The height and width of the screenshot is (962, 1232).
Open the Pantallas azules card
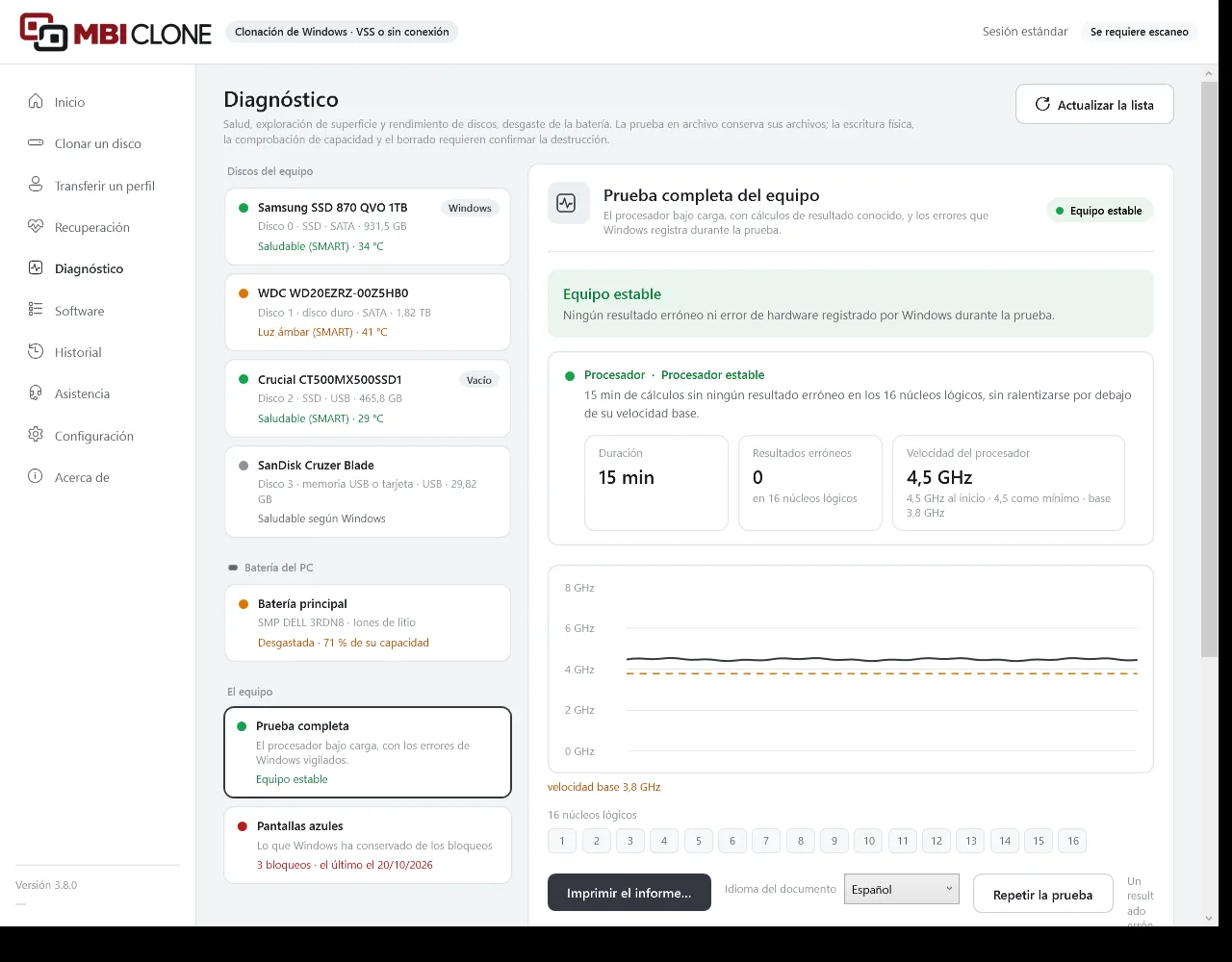pyautogui.click(x=368, y=845)
